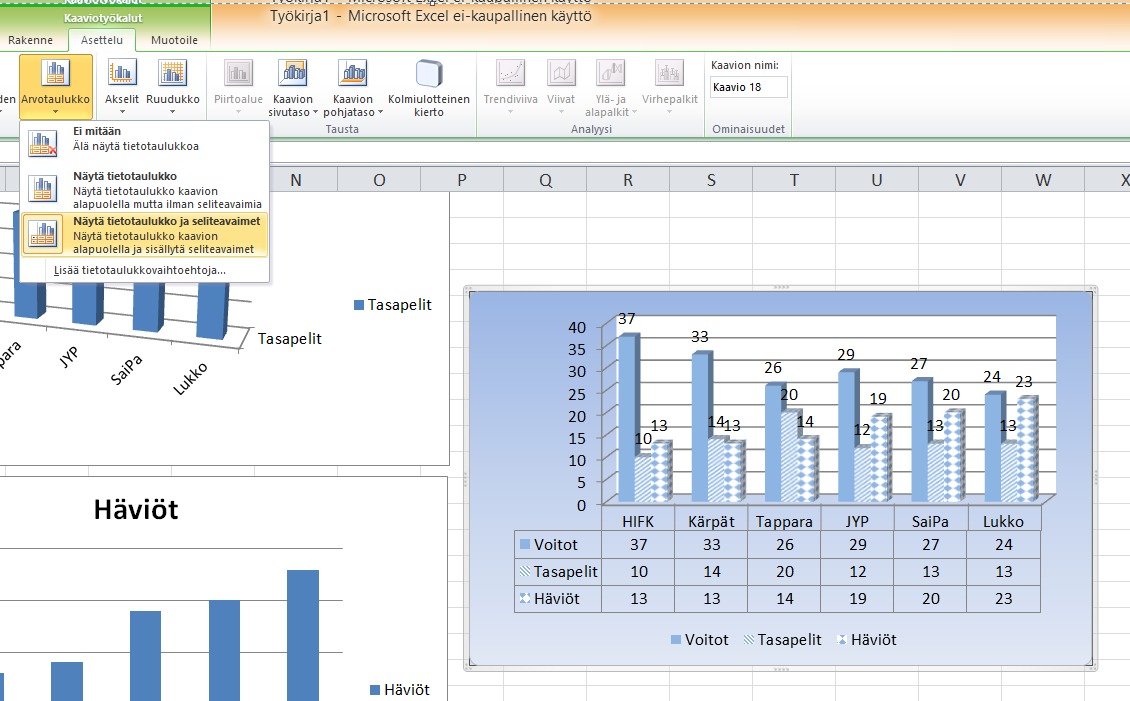Open the Akselit (axes) icon menu
This screenshot has height=701, width=1130.
[122, 74]
